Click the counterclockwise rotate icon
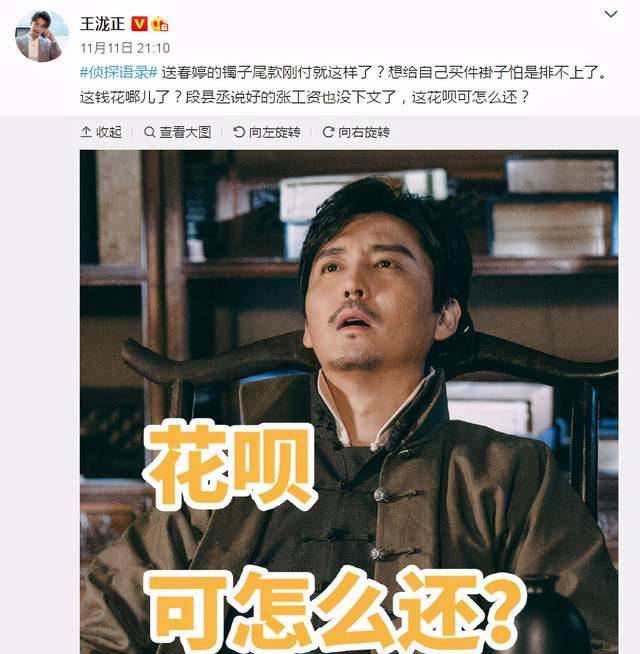Screen dimensions: 640x654 [x=239, y=132]
